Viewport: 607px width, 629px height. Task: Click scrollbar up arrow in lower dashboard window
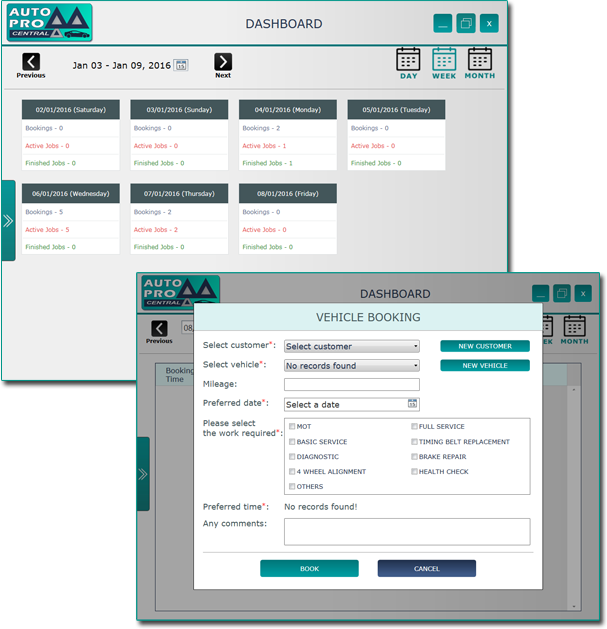click(574, 390)
